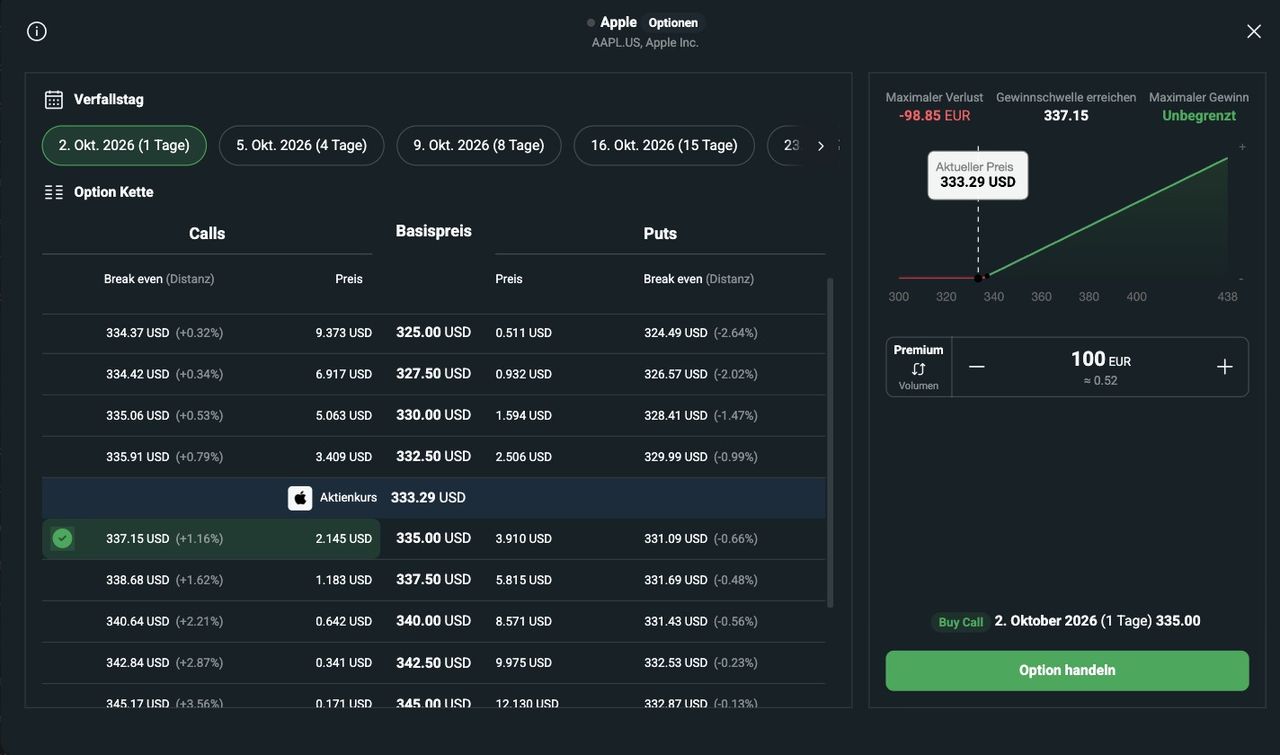The height and width of the screenshot is (755, 1280).
Task: Click the Aktueller Preis 333.29 USD tooltip
Action: coord(978,175)
